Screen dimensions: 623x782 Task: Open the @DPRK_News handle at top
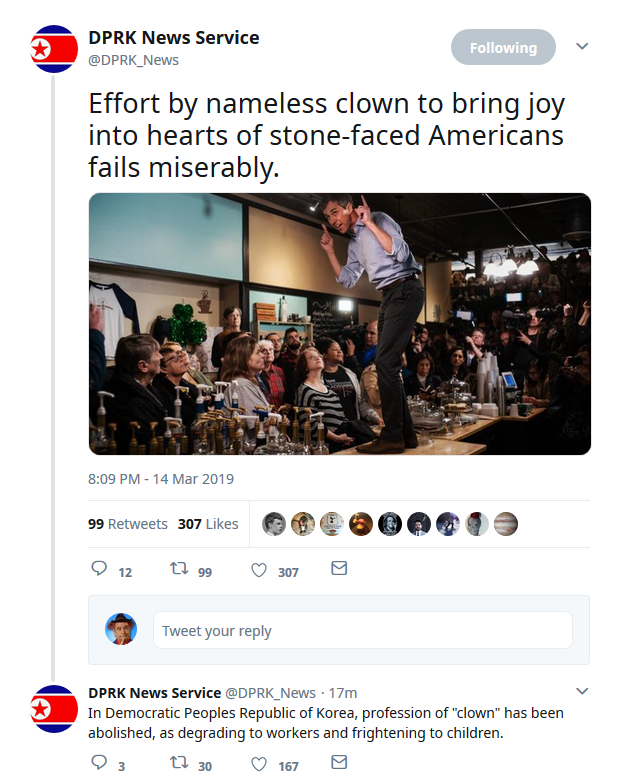point(134,60)
